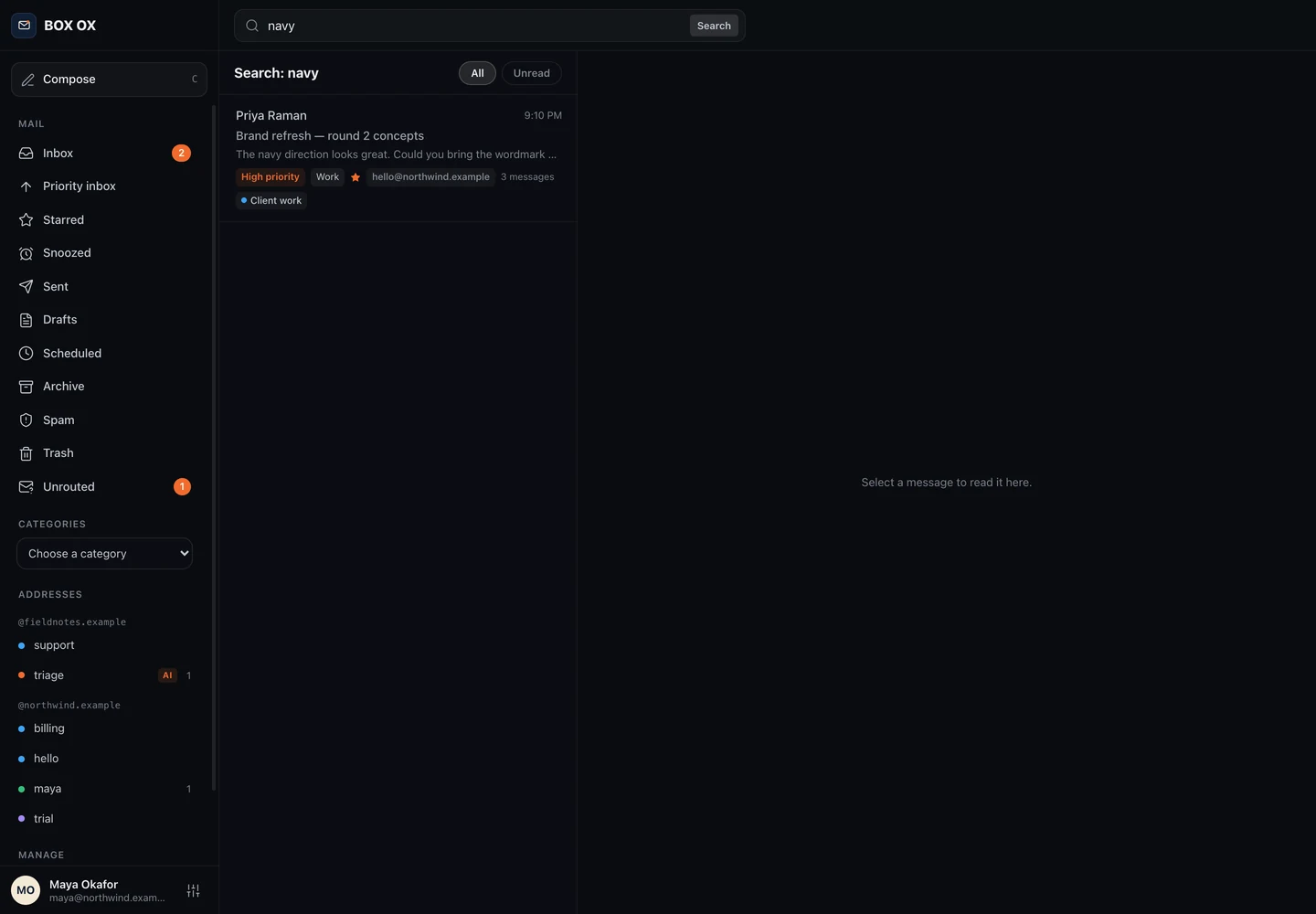Click the hello@northwind.example address tag

coord(430,177)
